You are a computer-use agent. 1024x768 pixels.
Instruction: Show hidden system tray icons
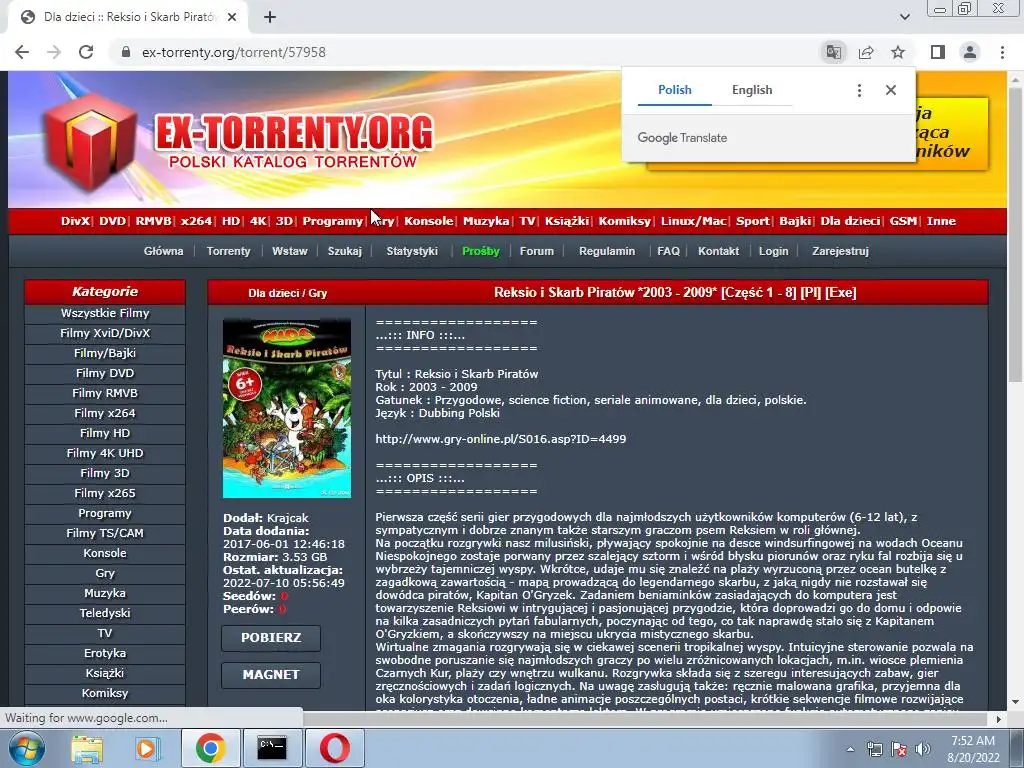pyautogui.click(x=850, y=749)
